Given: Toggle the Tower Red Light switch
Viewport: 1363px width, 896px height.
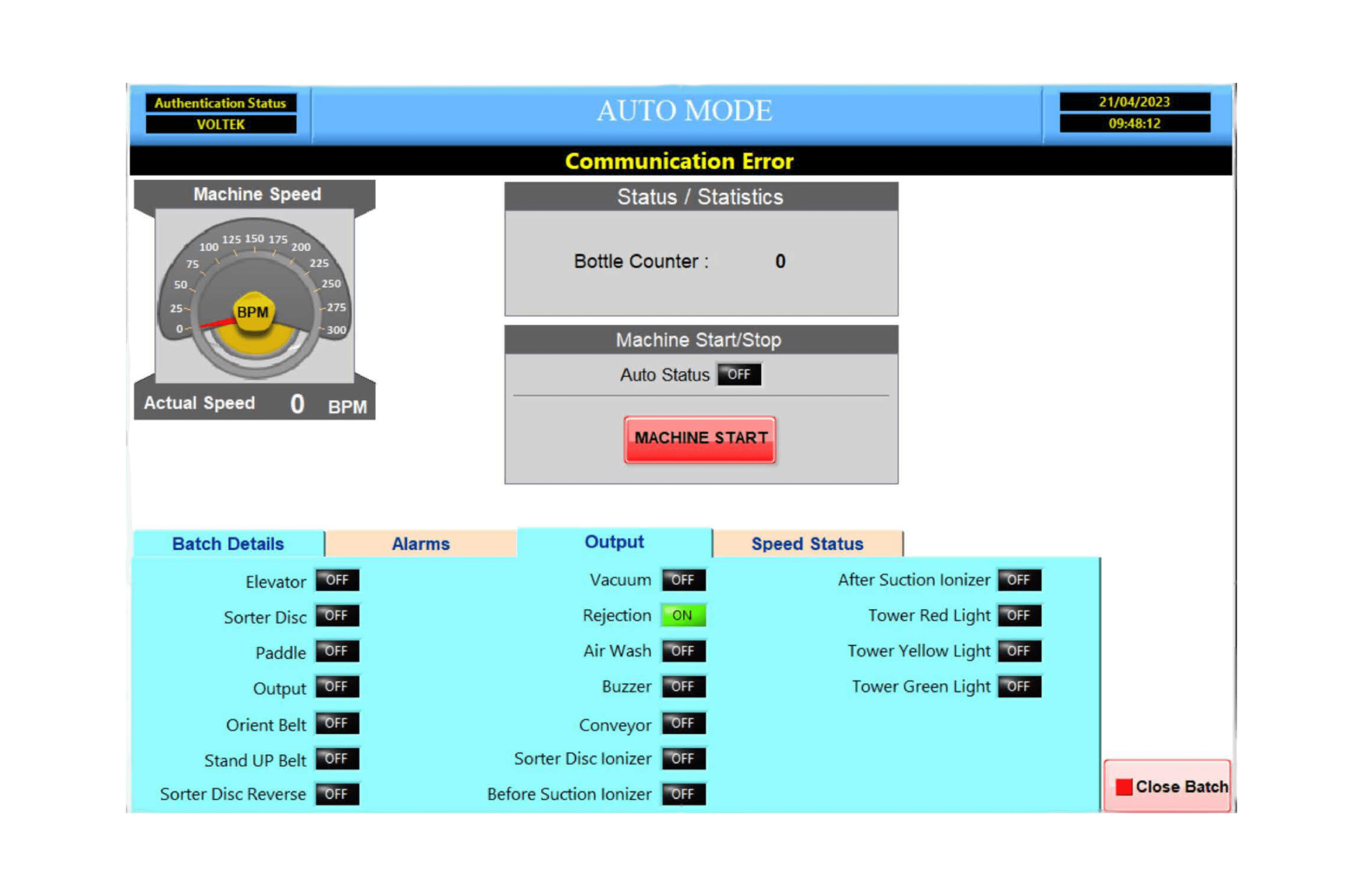Looking at the screenshot, I should [x=1019, y=615].
